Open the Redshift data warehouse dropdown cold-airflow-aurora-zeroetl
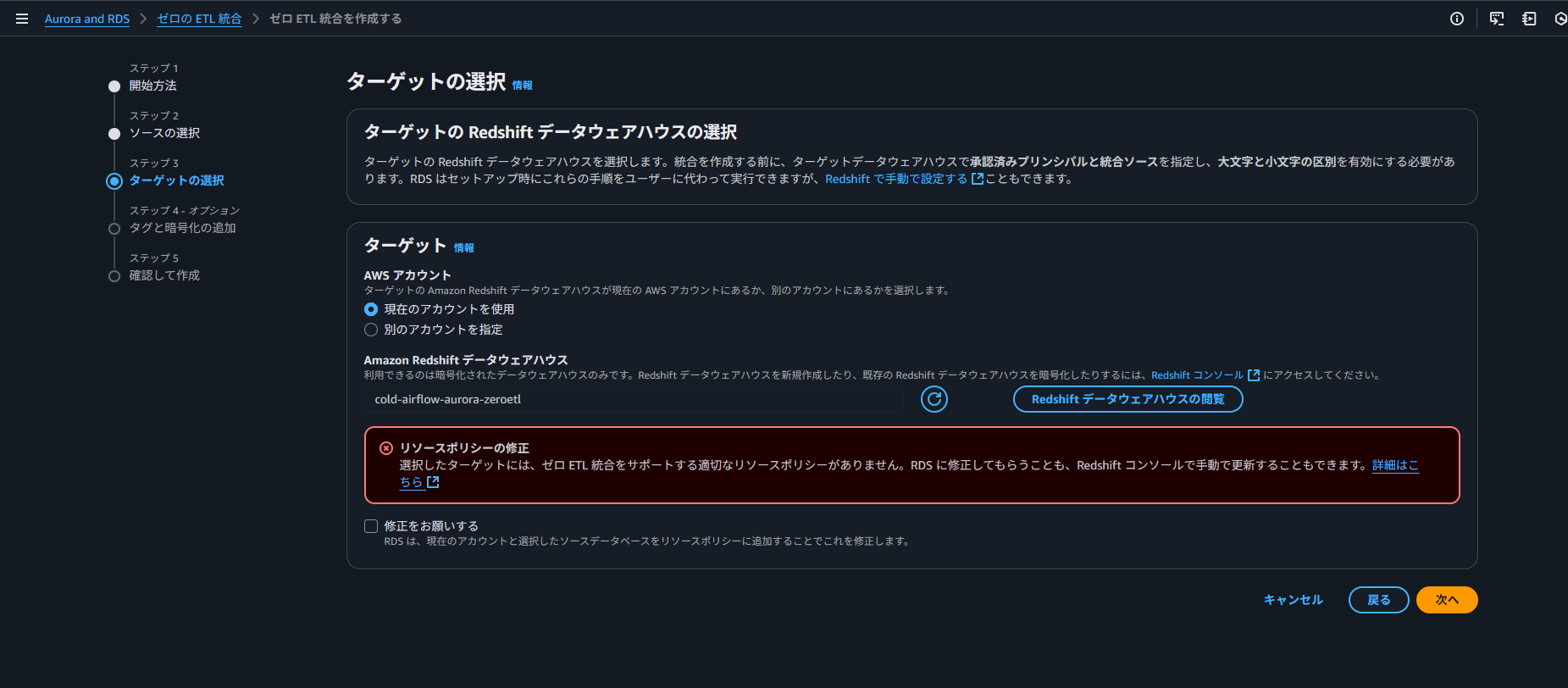Image resolution: width=1568 pixels, height=688 pixels. point(634,399)
